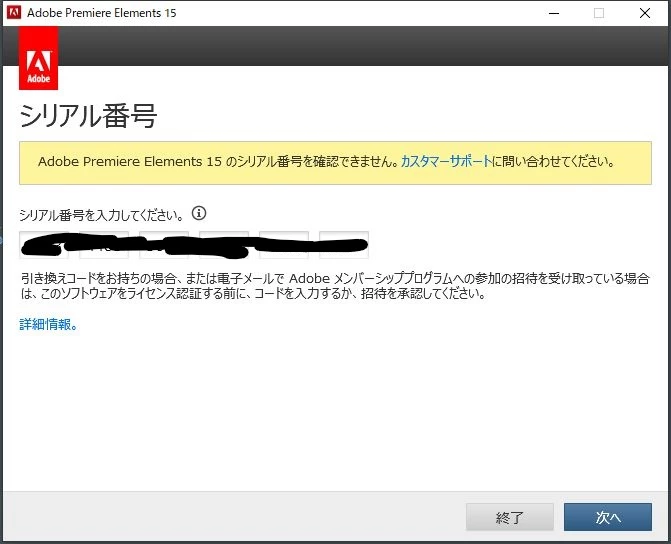Click the Premiere Elements title bar icon
Screen dimensions: 671x544
coord(14,12)
